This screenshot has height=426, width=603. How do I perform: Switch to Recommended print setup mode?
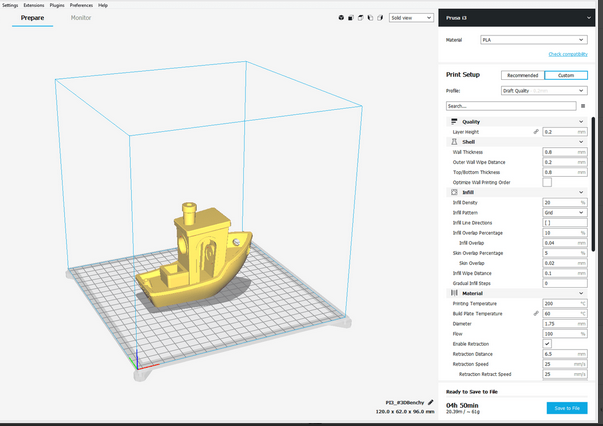[x=523, y=75]
